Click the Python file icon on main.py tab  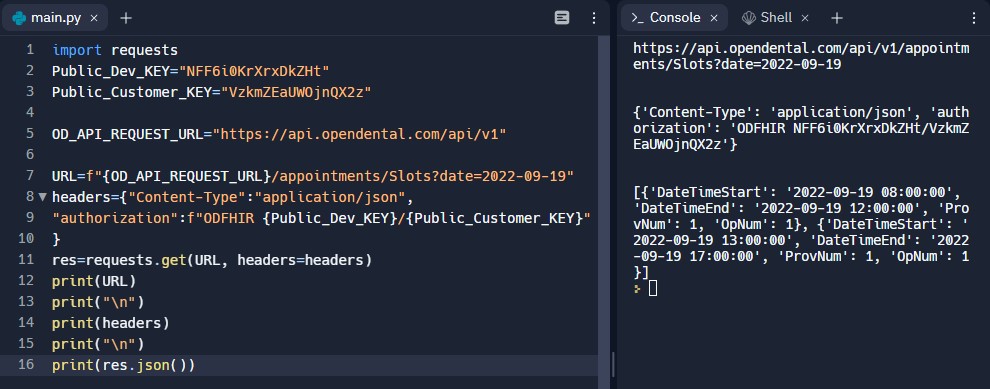pyautogui.click(x=19, y=18)
